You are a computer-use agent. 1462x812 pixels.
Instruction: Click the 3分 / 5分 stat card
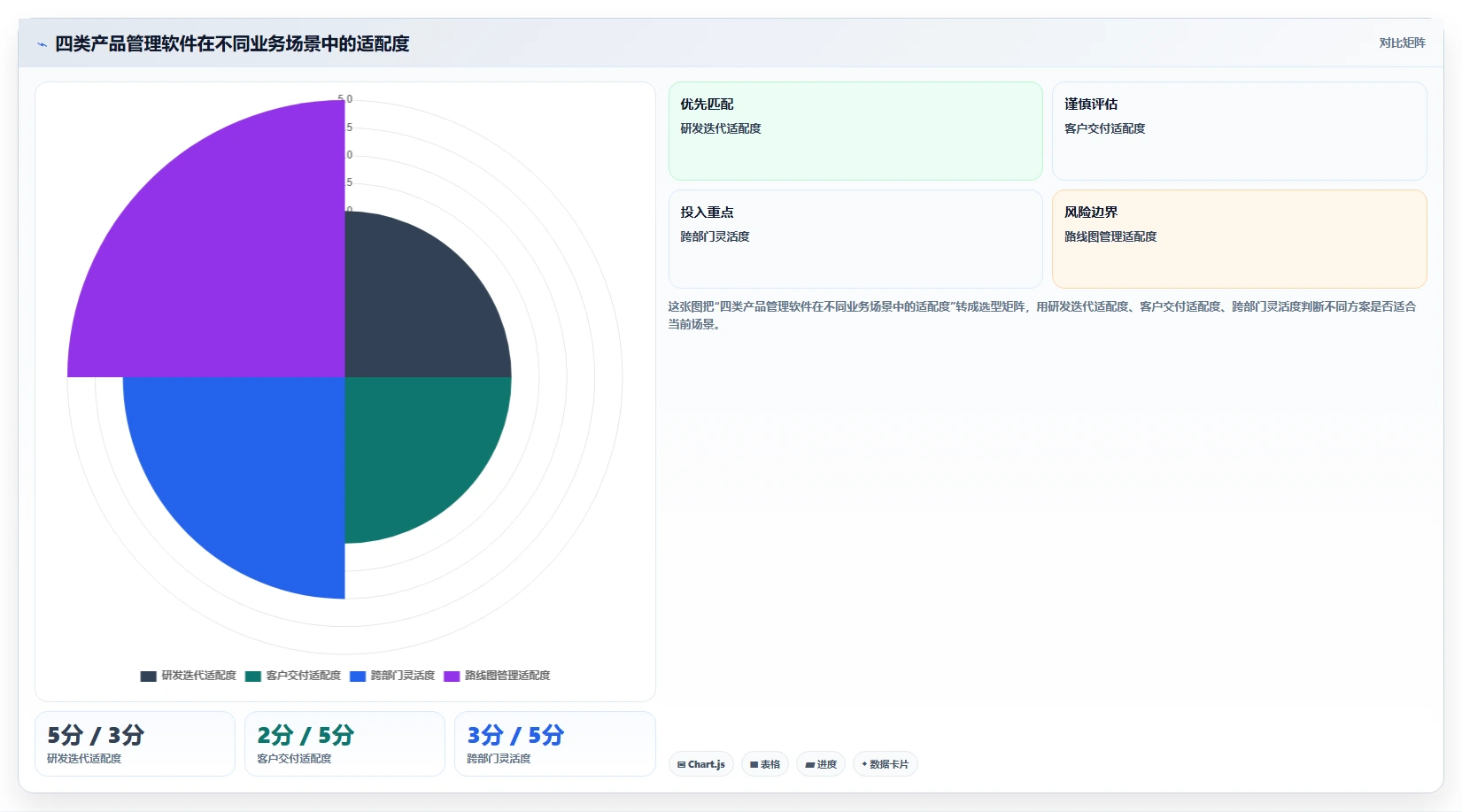(x=554, y=744)
